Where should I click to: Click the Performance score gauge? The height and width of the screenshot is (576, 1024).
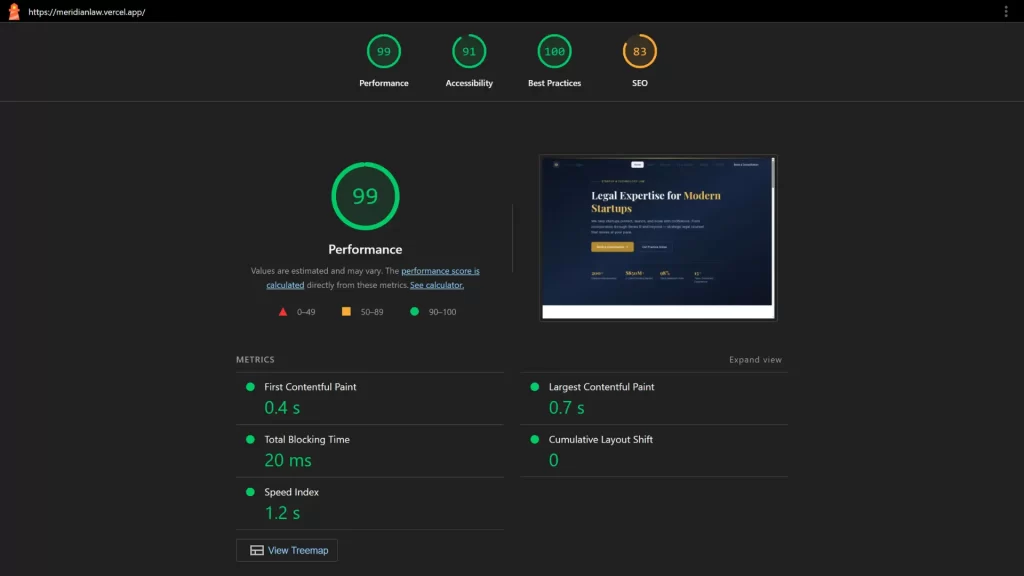click(384, 50)
